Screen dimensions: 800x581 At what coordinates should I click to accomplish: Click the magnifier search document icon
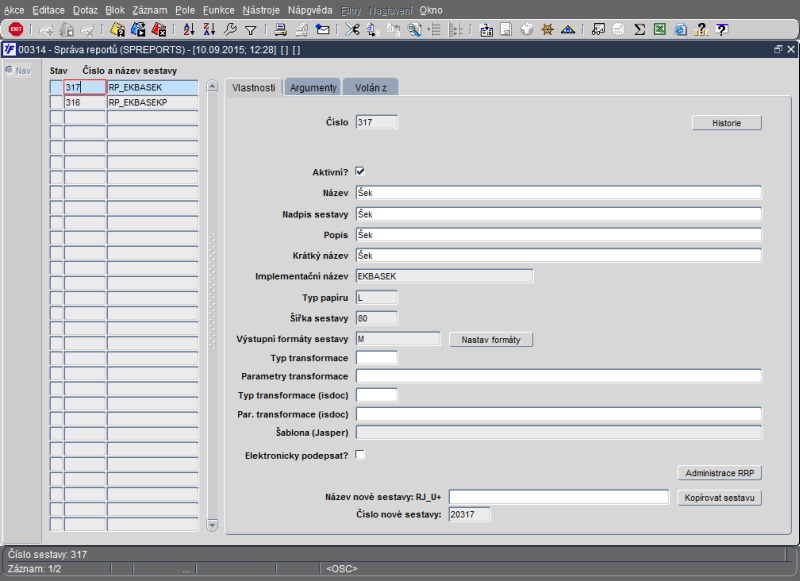pos(414,30)
